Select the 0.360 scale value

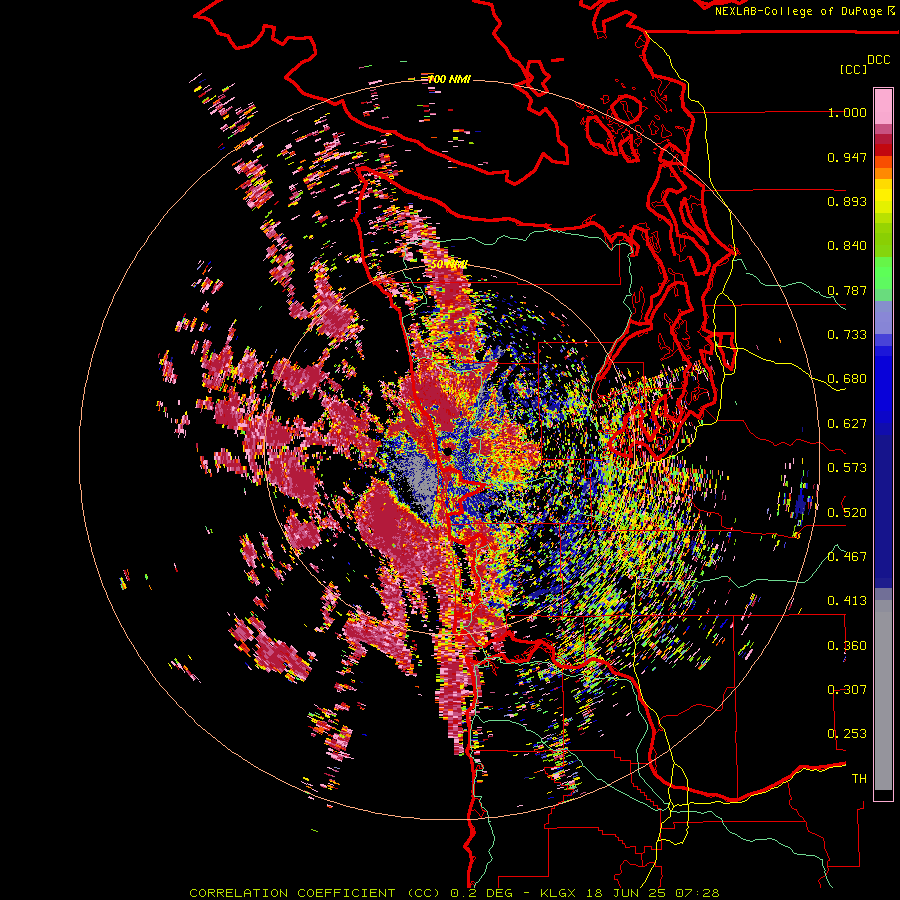pyautogui.click(x=847, y=646)
